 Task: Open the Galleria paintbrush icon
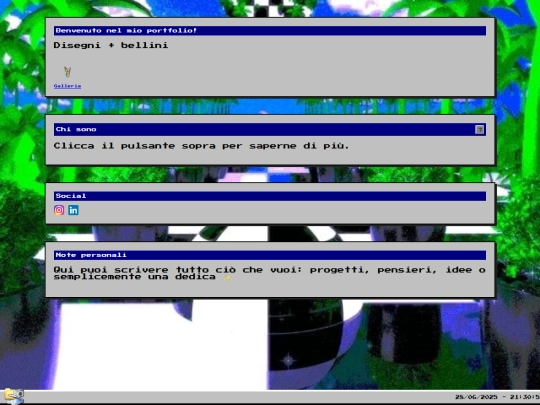click(x=67, y=72)
